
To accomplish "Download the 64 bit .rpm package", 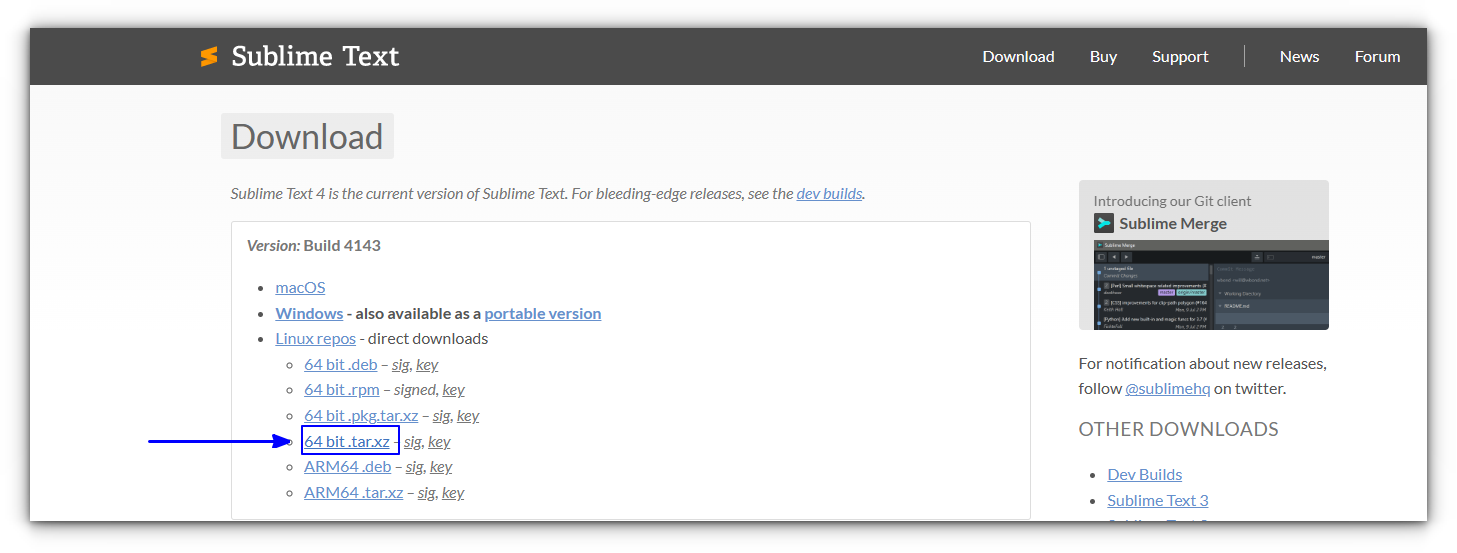I will (340, 389).
